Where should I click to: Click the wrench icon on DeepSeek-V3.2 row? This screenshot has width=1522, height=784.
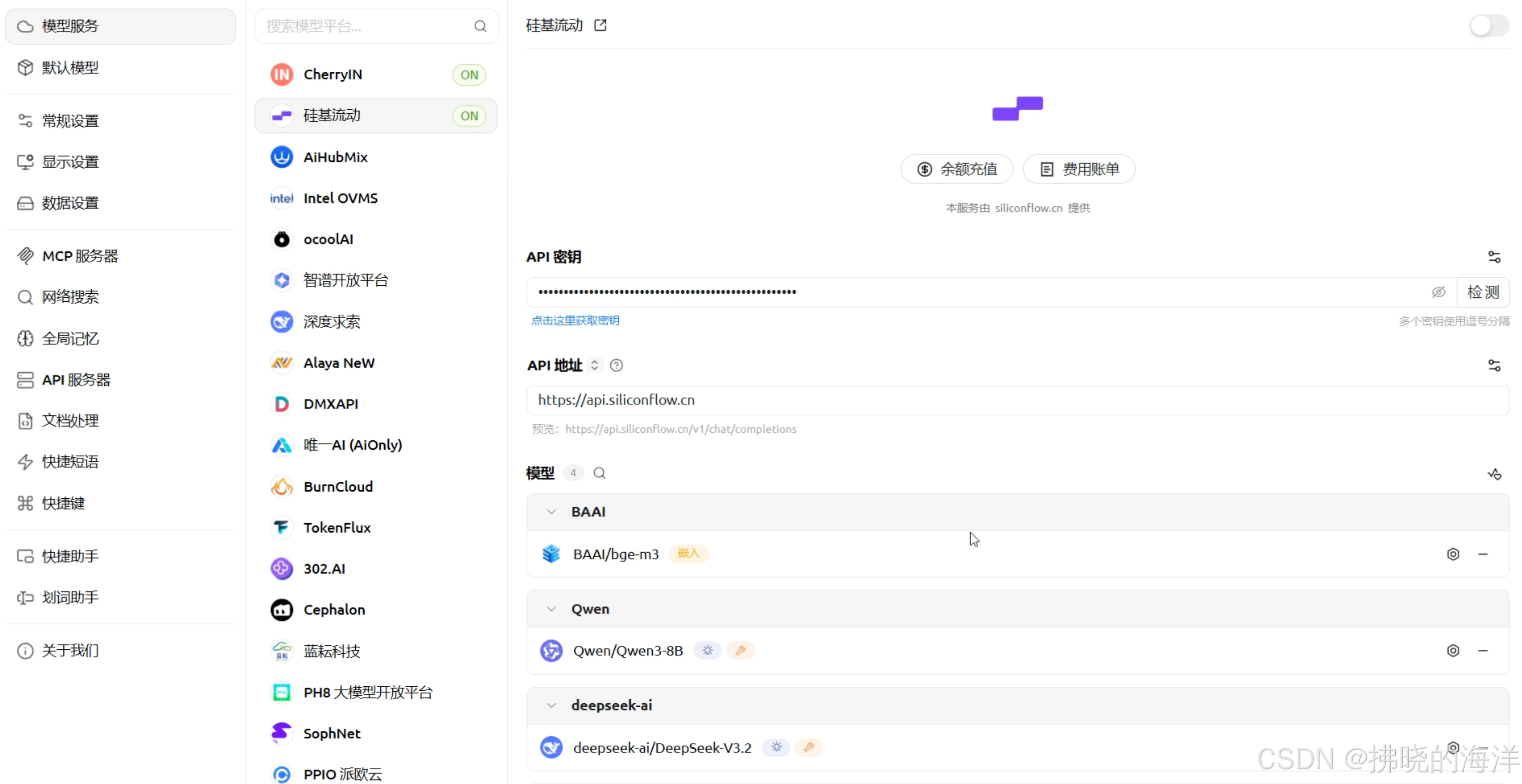click(809, 747)
